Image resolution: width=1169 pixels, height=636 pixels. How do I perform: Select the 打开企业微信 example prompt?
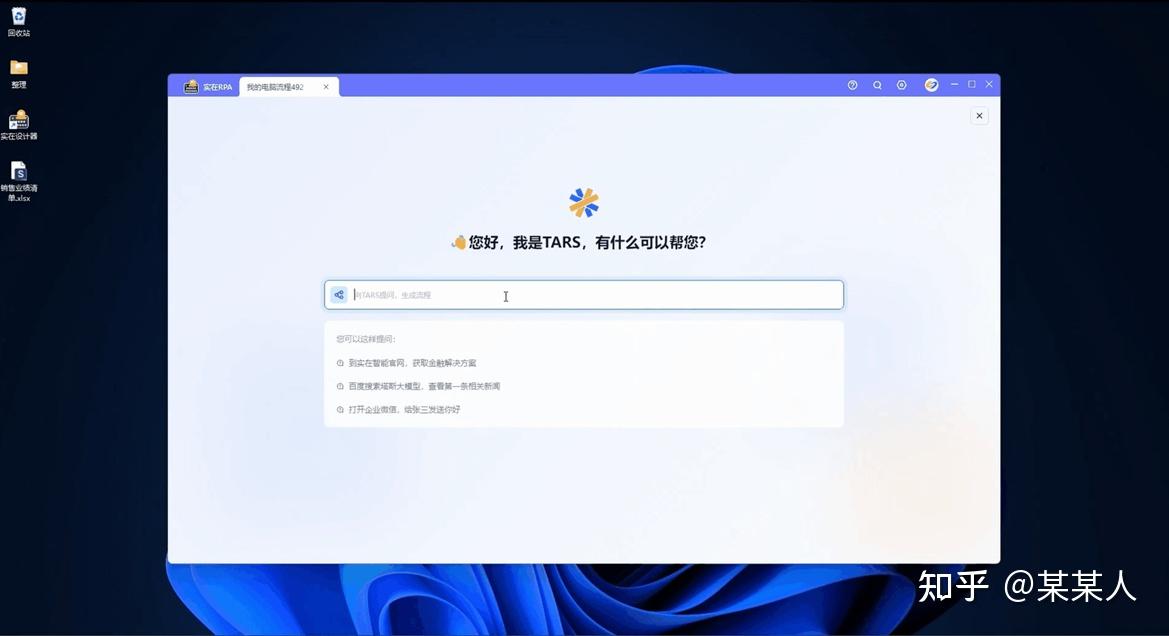(x=407, y=409)
